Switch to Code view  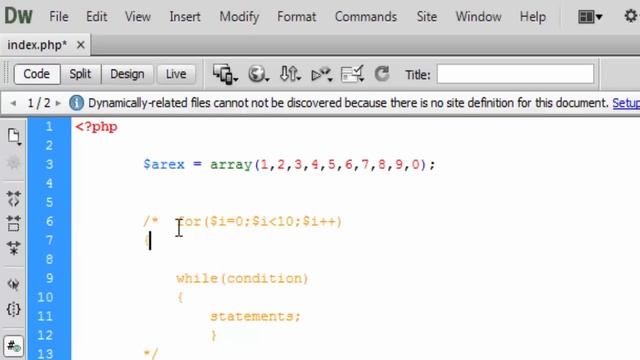[37, 74]
